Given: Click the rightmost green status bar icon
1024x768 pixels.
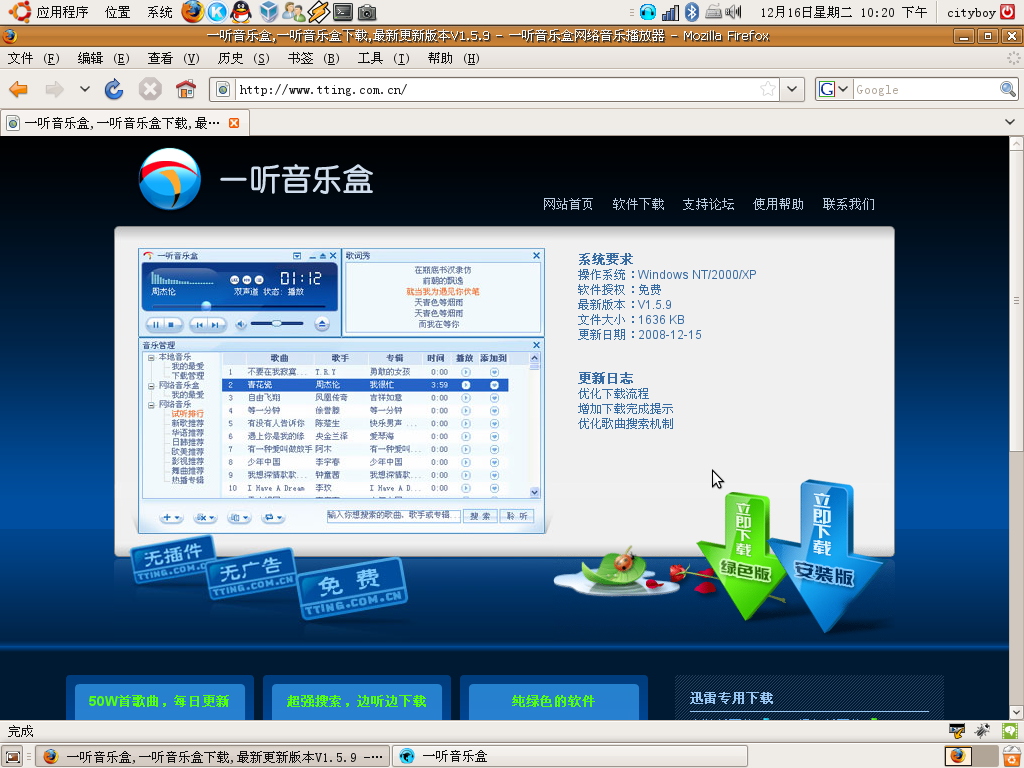Looking at the screenshot, I should point(1010,731).
